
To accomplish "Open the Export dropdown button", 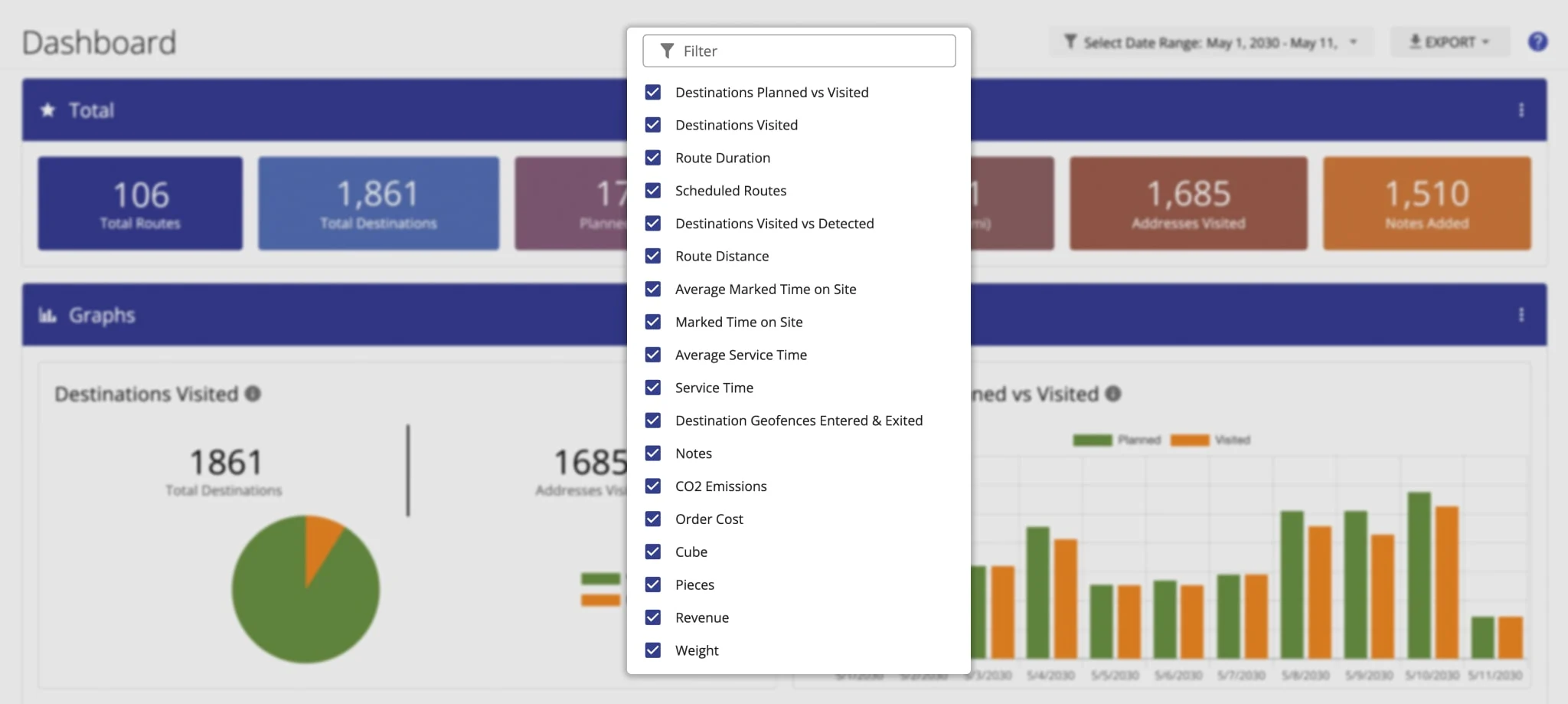I will 1449,42.
